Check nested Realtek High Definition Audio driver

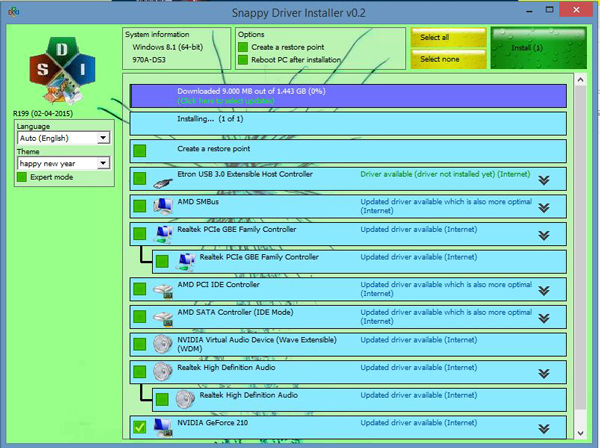coord(162,399)
